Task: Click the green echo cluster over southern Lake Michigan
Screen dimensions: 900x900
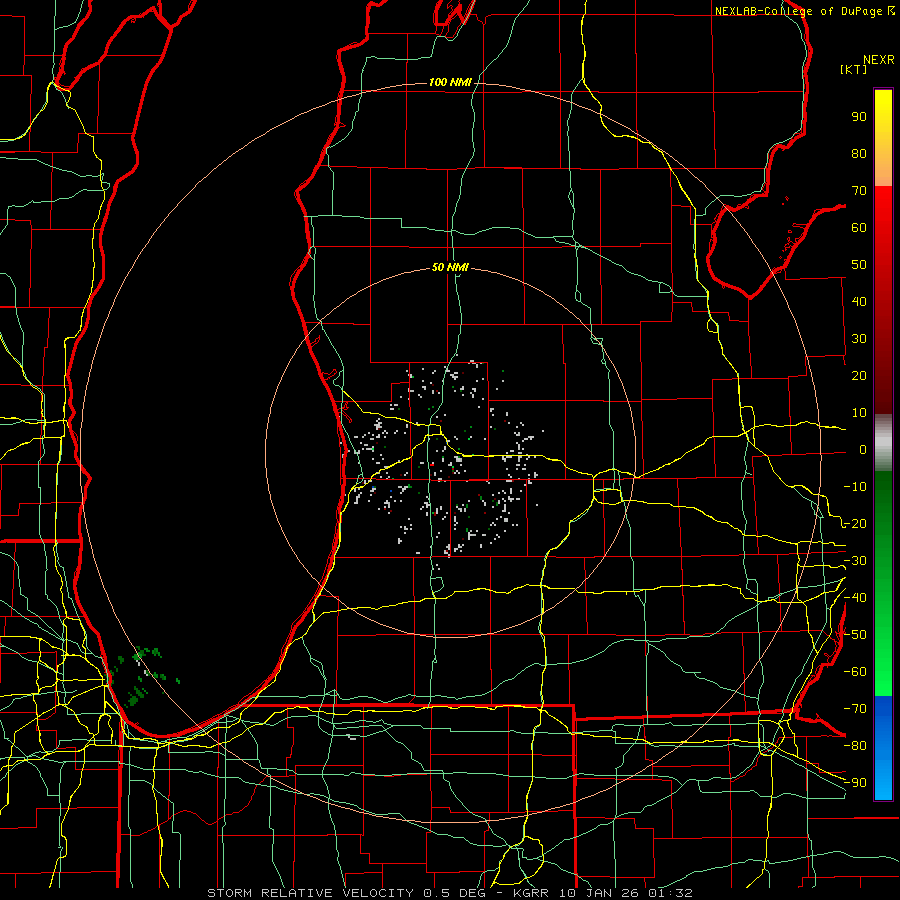Action: pyautogui.click(x=143, y=676)
